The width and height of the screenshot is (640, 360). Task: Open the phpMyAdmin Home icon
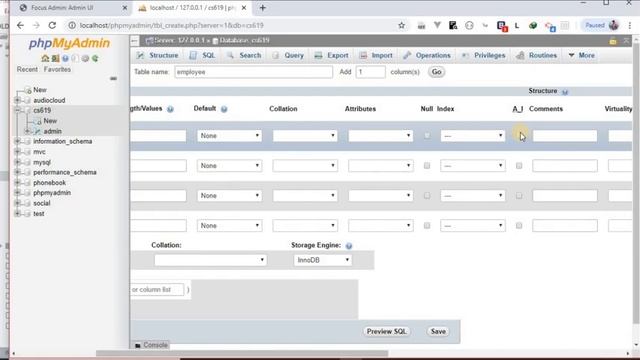click(x=45, y=58)
